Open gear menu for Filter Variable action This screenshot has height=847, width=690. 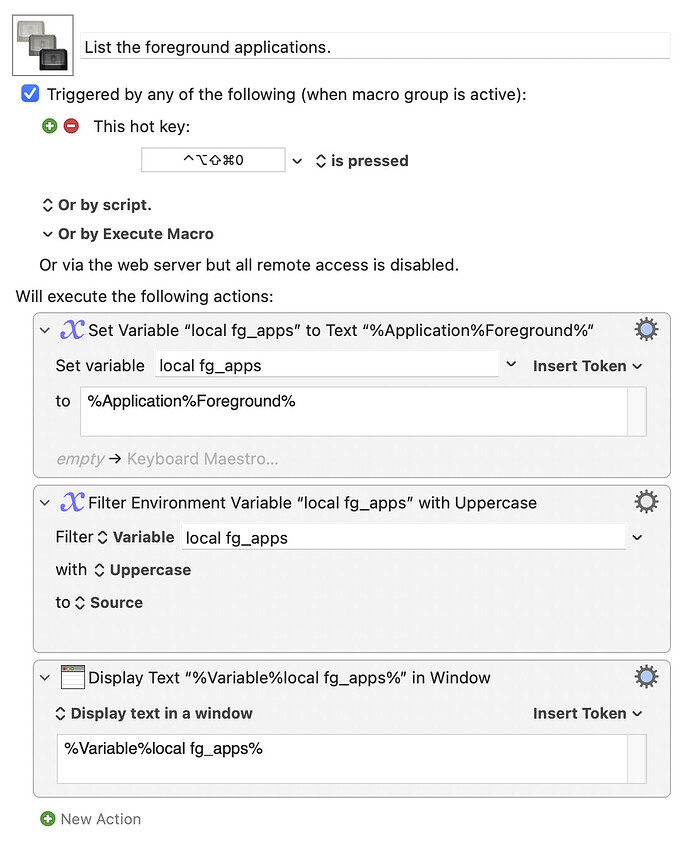pos(646,502)
